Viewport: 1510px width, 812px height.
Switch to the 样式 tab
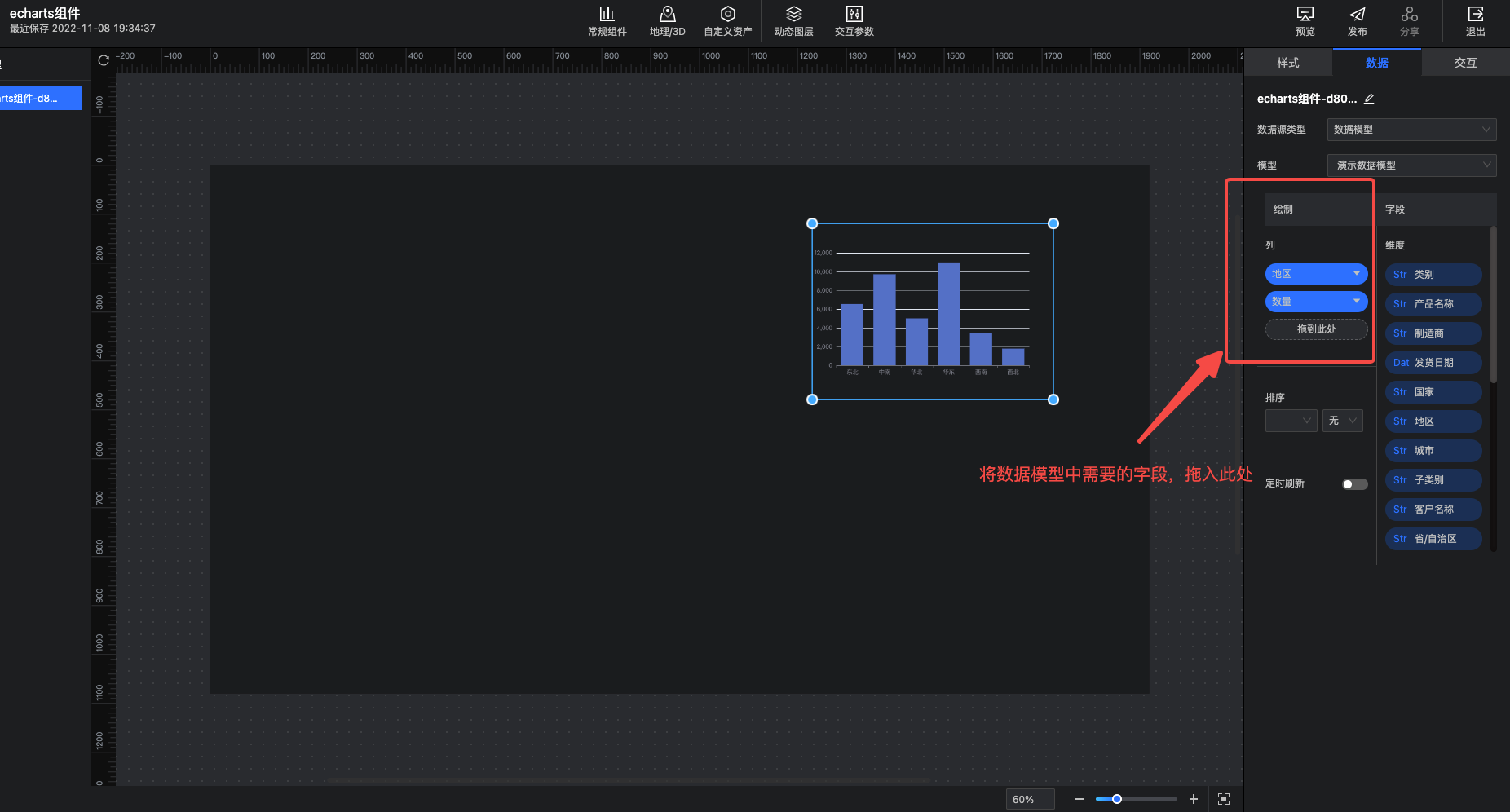pyautogui.click(x=1288, y=63)
